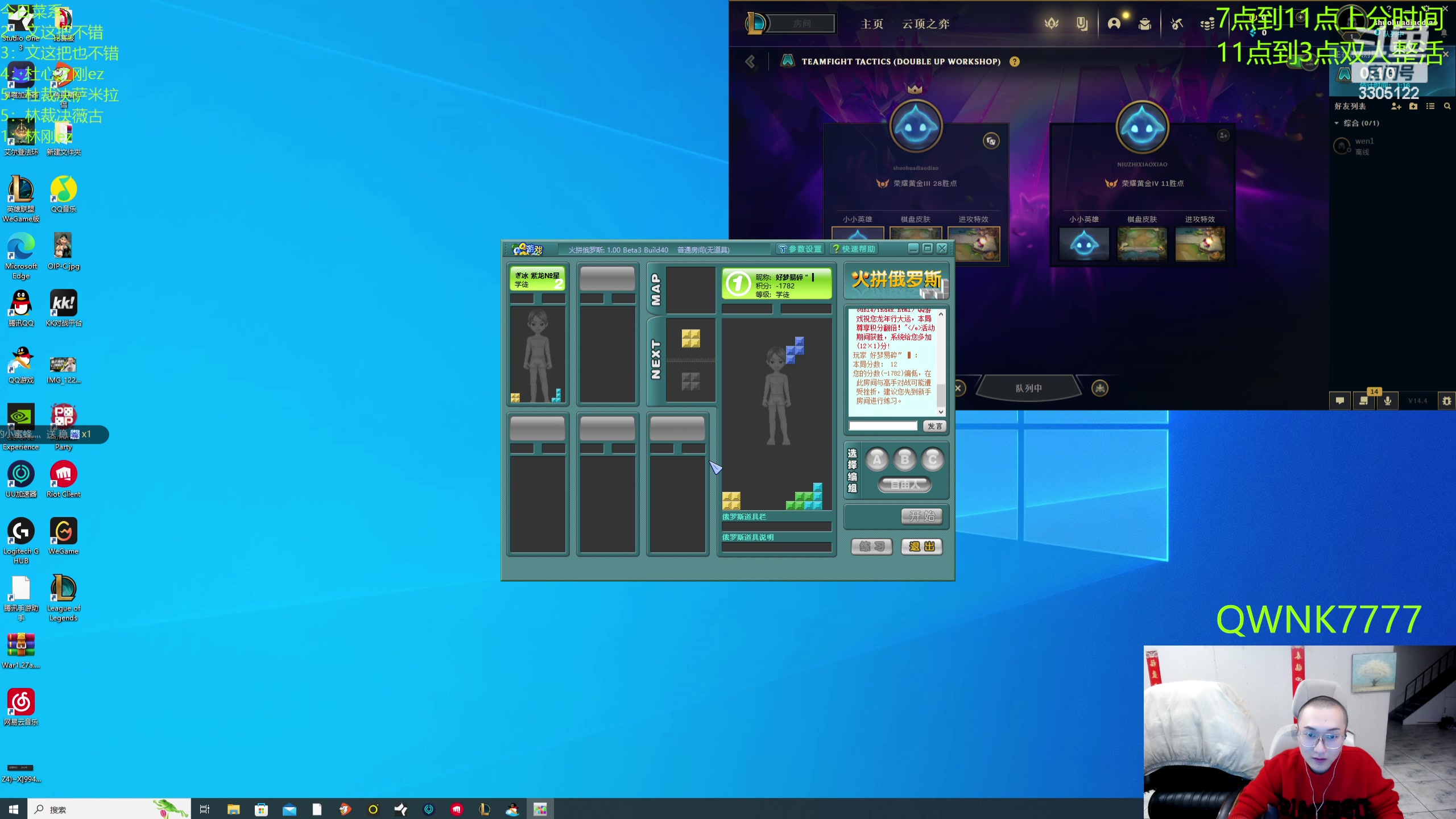1456x819 pixels.
Task: Open the profile icon in the League client
Action: (x=1114, y=23)
